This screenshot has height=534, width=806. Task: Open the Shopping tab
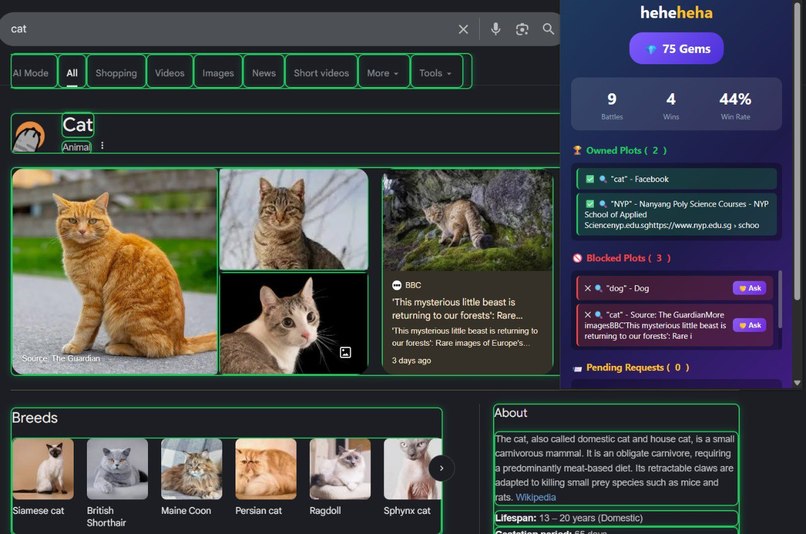[116, 73]
